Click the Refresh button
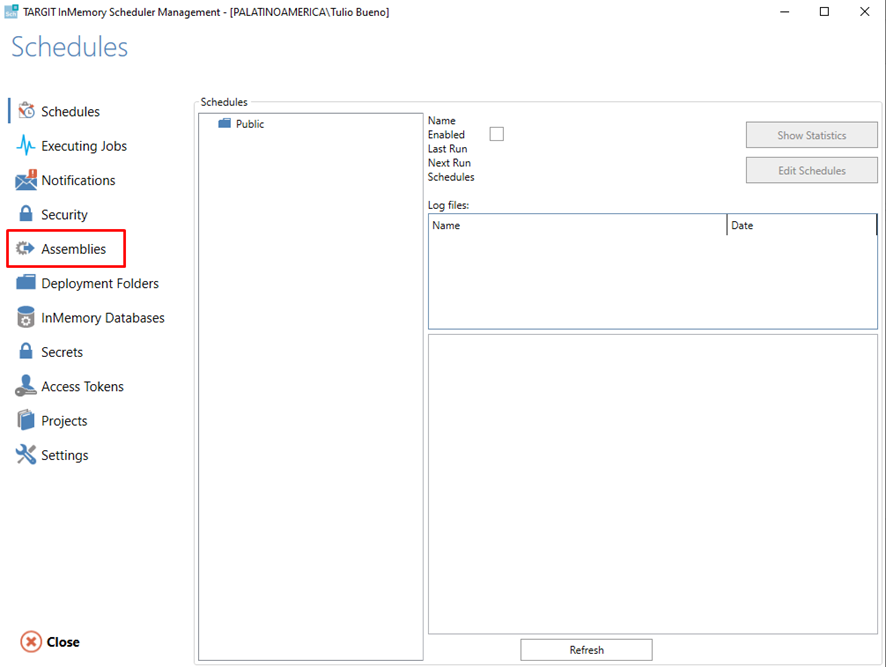The image size is (886, 667). (587, 649)
